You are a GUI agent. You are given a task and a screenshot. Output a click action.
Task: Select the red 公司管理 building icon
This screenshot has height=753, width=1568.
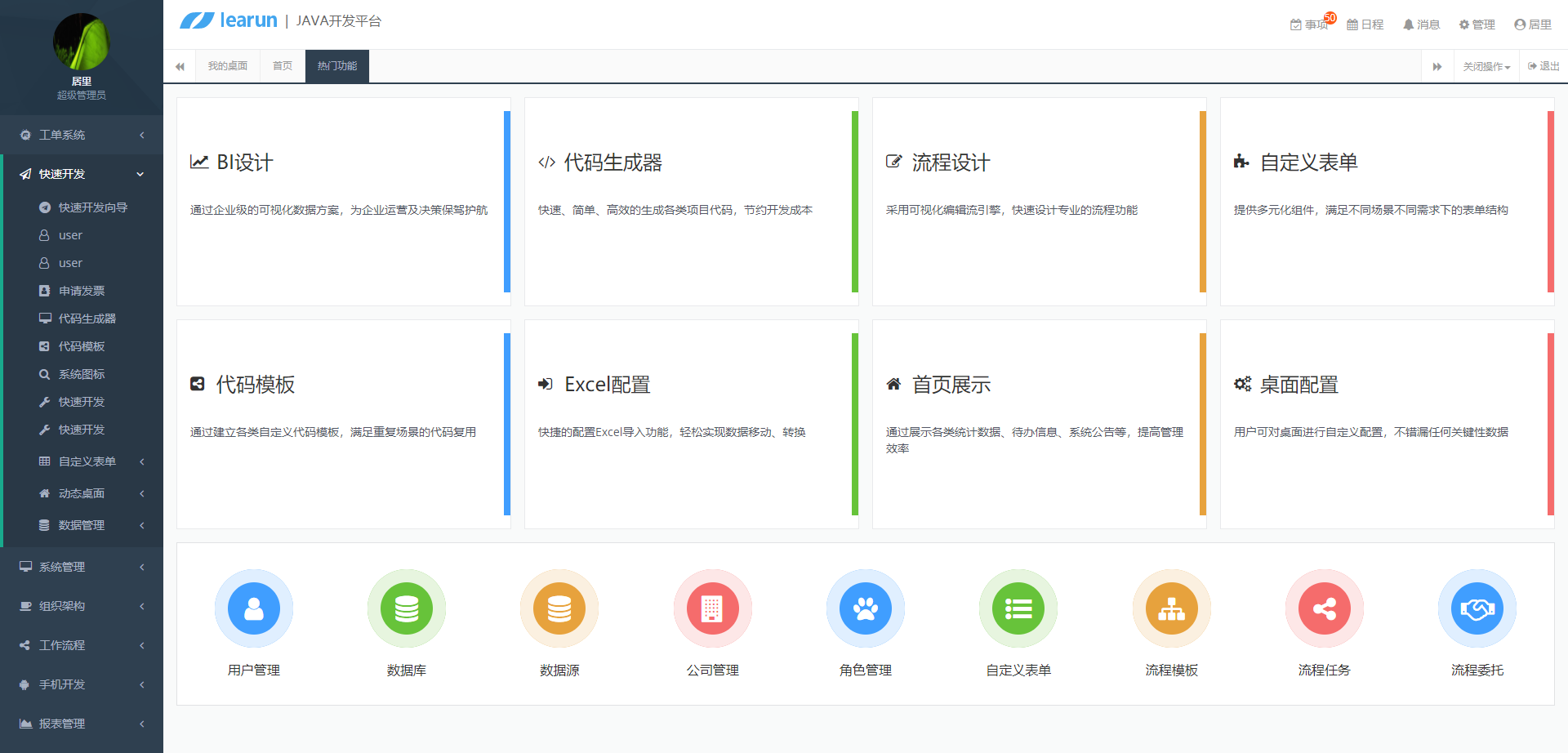point(712,609)
